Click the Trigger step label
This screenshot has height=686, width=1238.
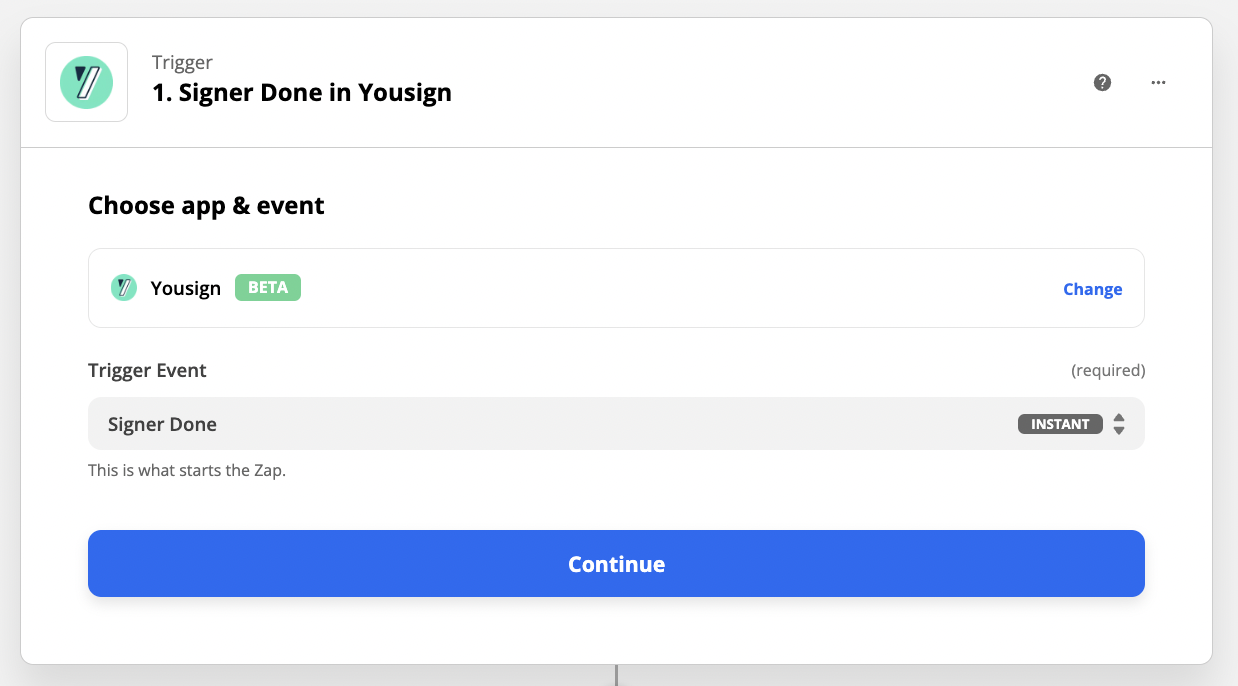tap(182, 62)
